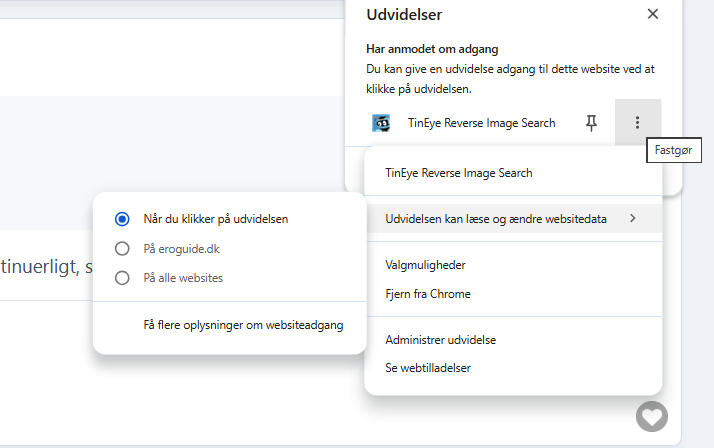
Task: Close the Udvidelser panel
Action: tap(653, 14)
